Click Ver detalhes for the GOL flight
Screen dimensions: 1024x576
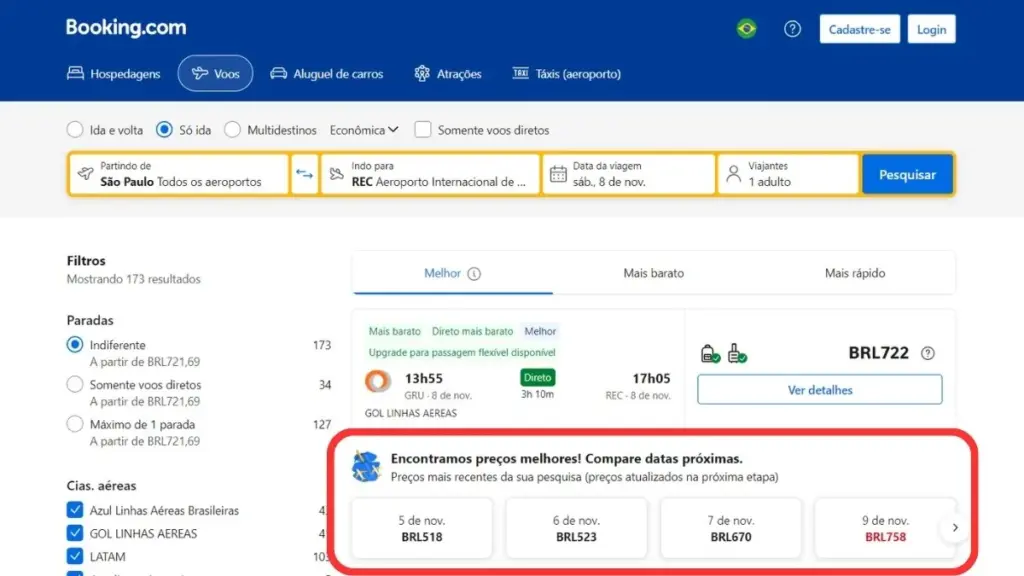[x=820, y=390]
